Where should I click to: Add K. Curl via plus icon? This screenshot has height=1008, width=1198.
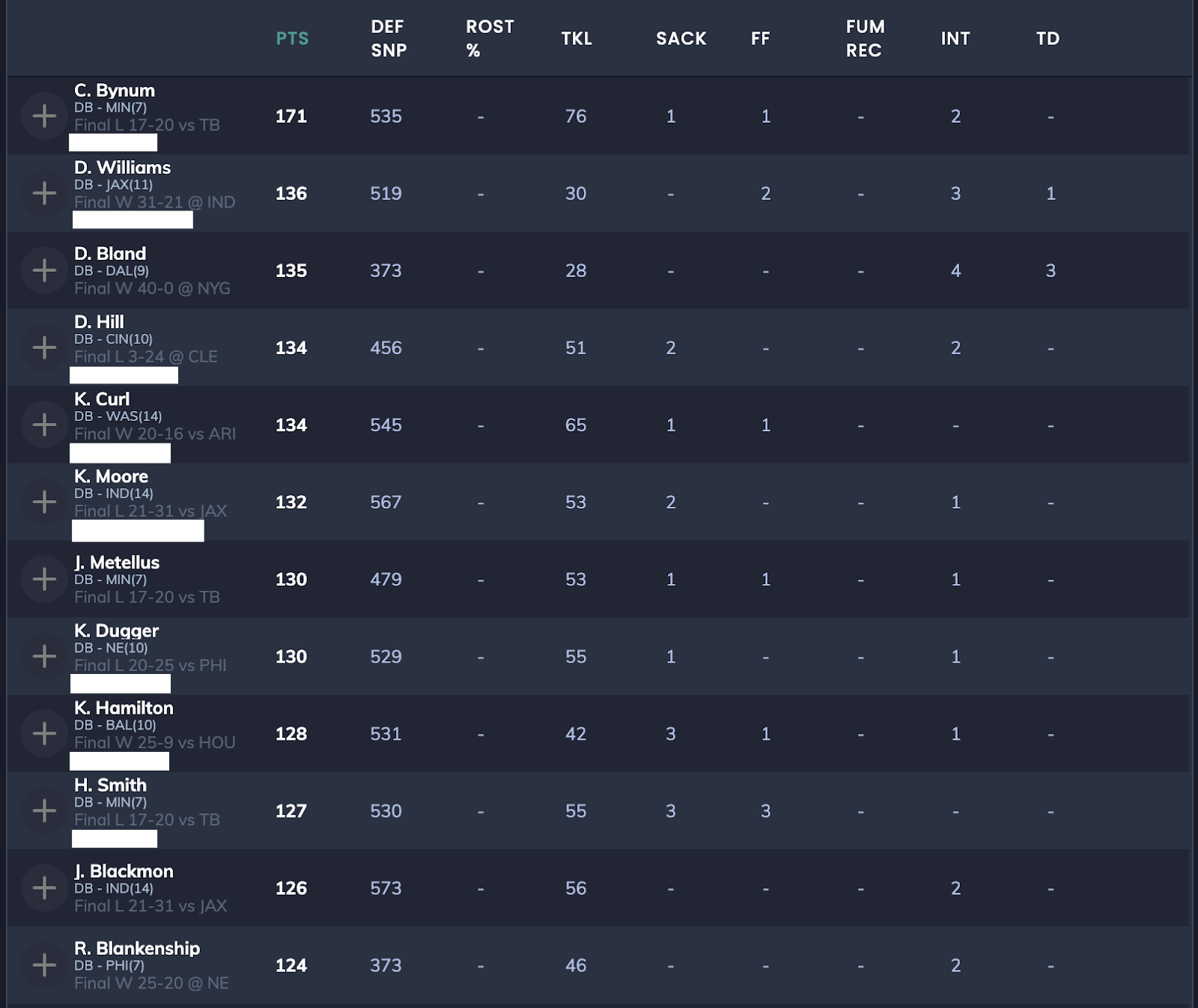point(44,425)
